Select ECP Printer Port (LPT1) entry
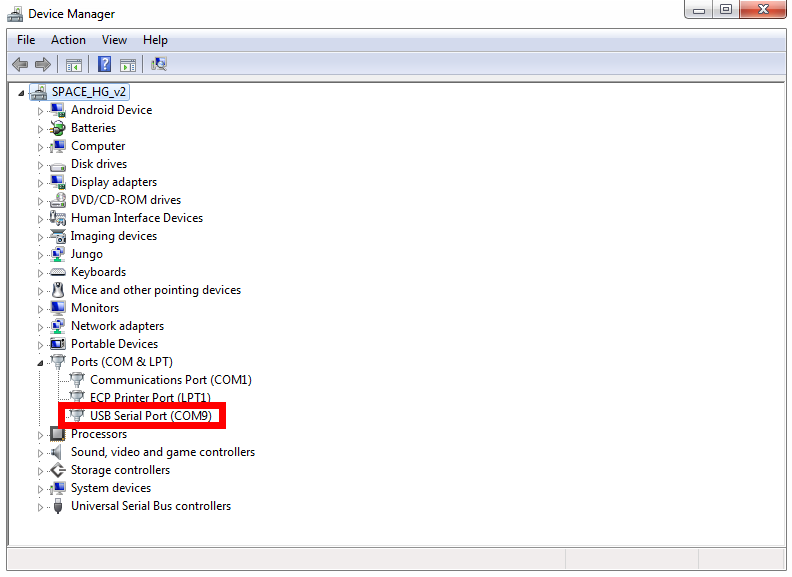The image size is (792, 577). point(150,398)
